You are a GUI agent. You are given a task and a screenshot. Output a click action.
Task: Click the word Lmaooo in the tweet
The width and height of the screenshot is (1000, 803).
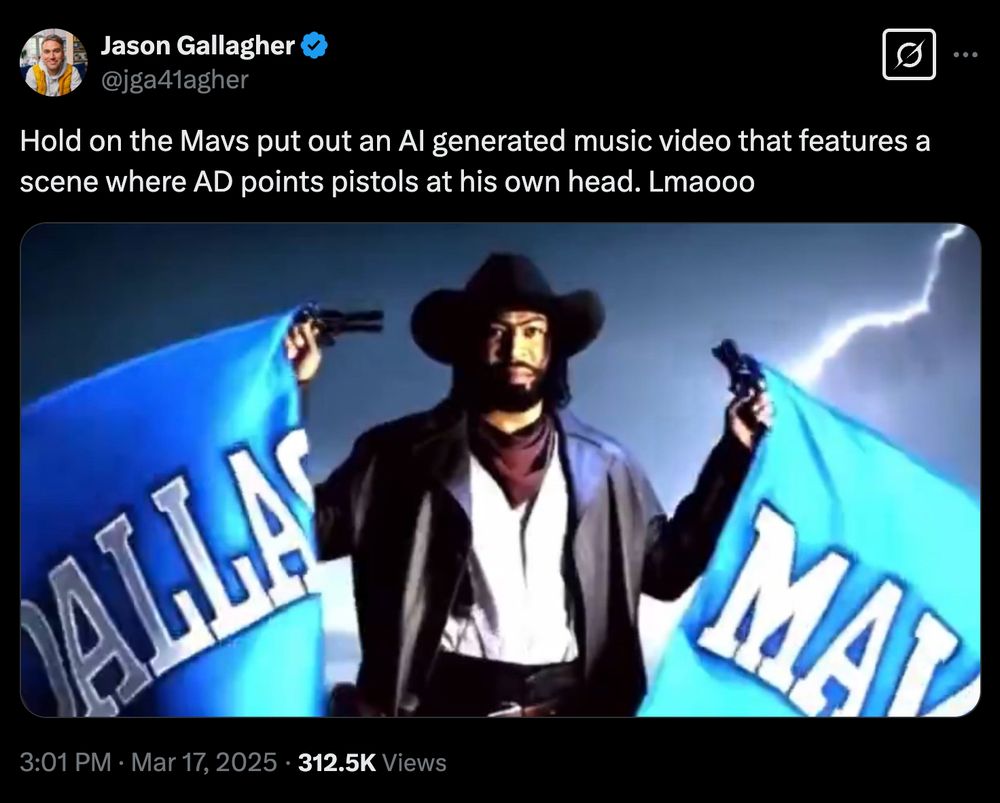tap(702, 182)
